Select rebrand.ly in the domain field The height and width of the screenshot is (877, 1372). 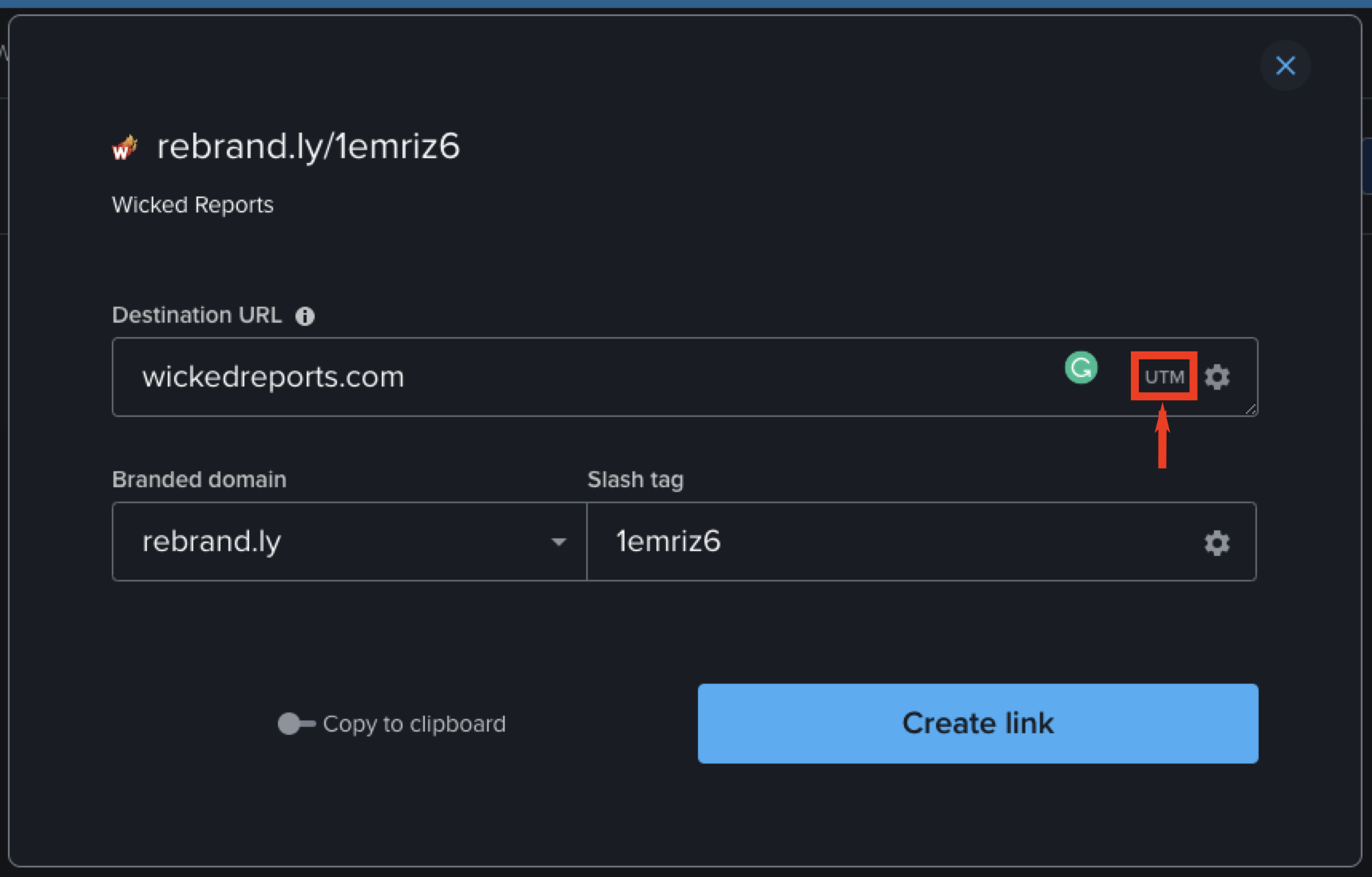211,542
